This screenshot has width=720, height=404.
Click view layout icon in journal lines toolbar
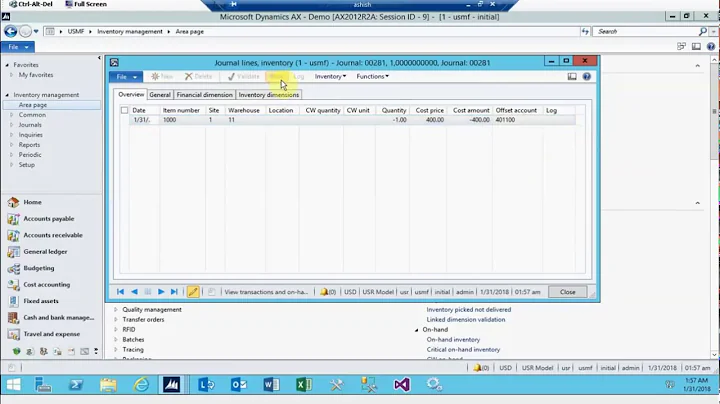tap(572, 77)
